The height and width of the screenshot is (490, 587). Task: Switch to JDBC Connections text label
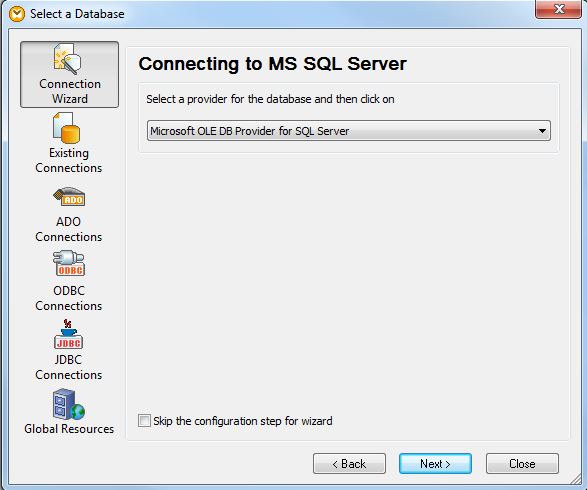(69, 367)
